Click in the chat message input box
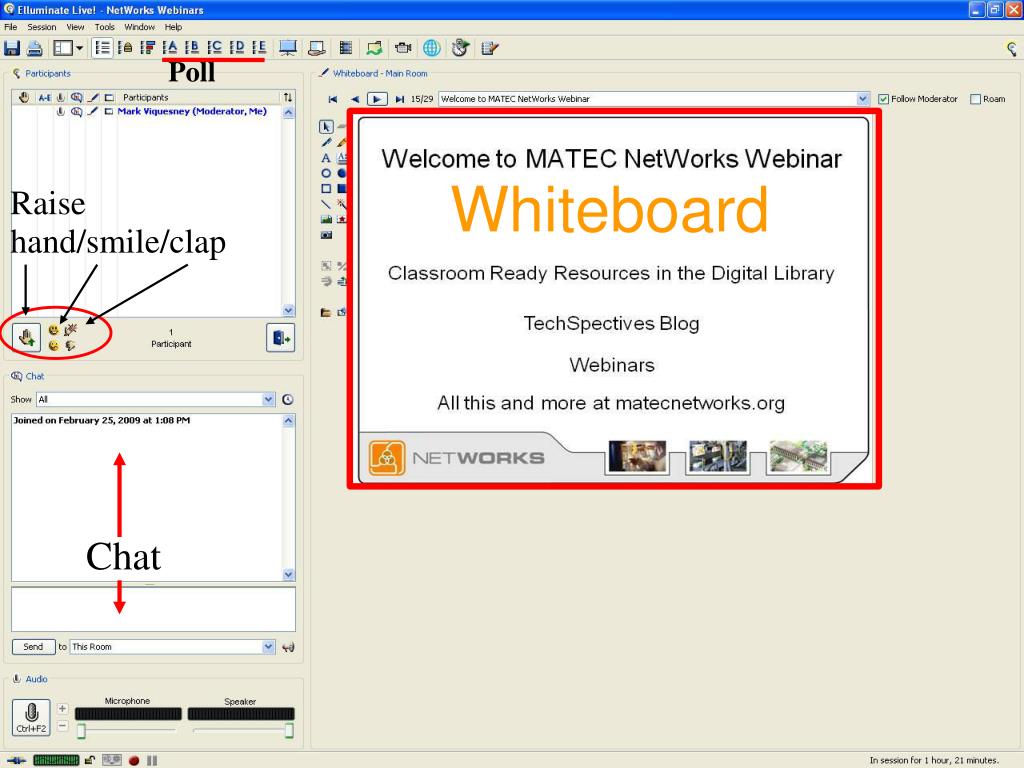 click(x=153, y=609)
